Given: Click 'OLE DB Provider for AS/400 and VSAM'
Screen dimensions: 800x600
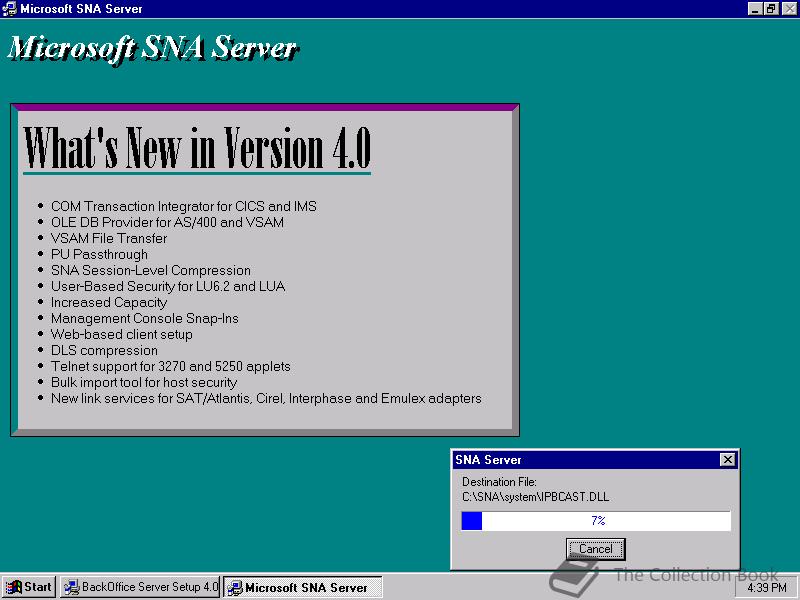Looking at the screenshot, I should click(167, 222).
